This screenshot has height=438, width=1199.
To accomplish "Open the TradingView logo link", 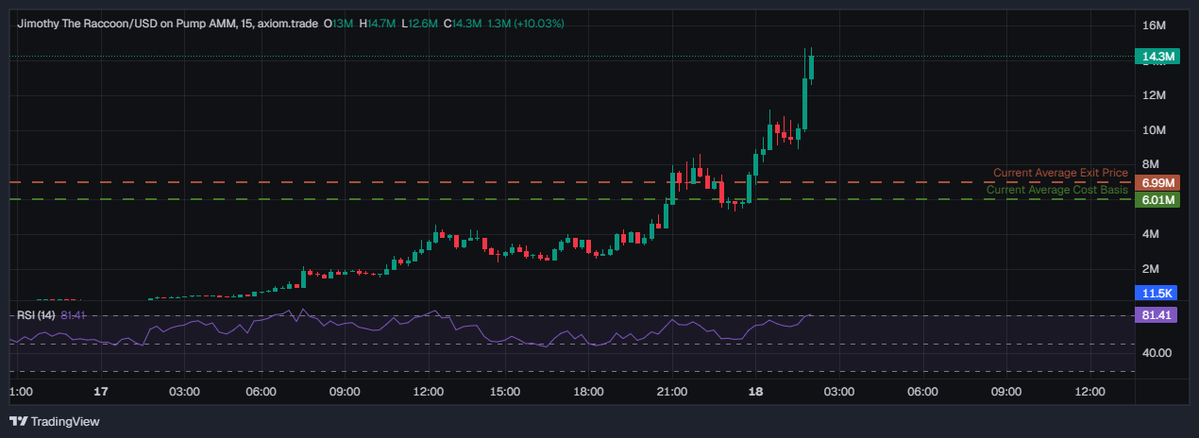I will (54, 421).
